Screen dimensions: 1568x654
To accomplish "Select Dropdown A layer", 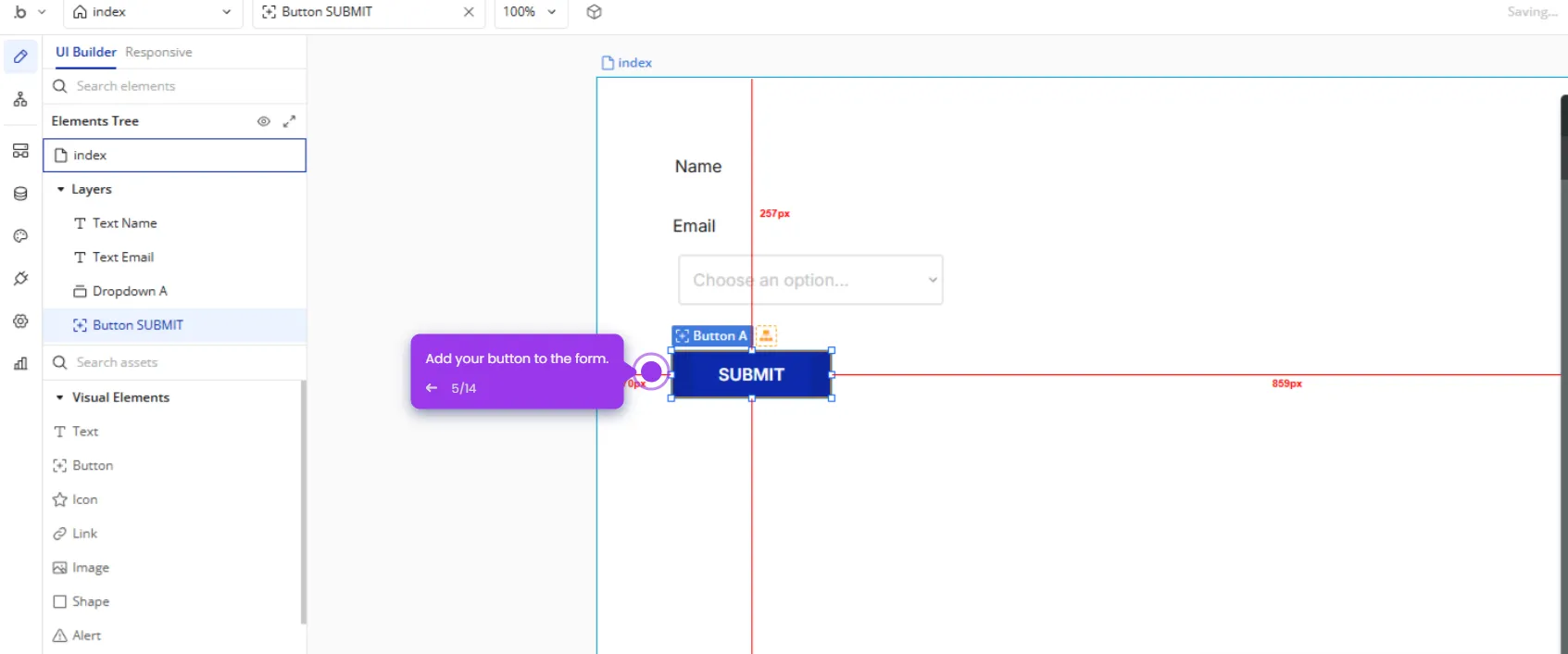I will (174, 291).
